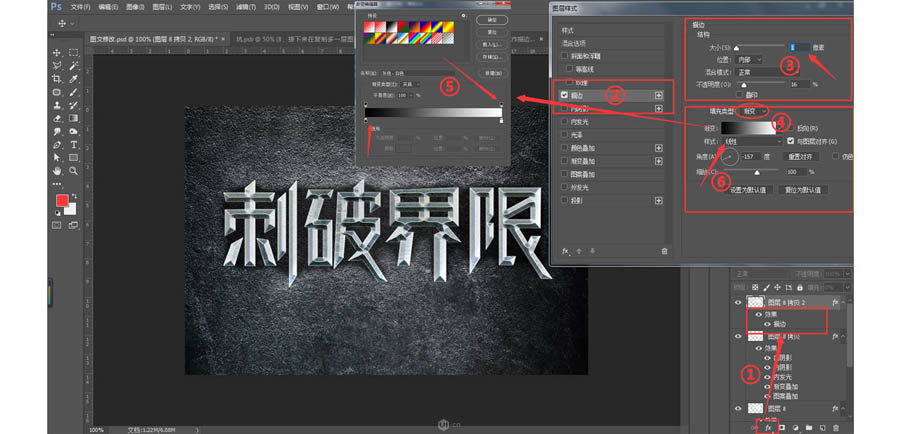Image resolution: width=900 pixels, height=434 pixels.
Task: Open the three-dots edit toolbar menu
Action: (x=57, y=184)
